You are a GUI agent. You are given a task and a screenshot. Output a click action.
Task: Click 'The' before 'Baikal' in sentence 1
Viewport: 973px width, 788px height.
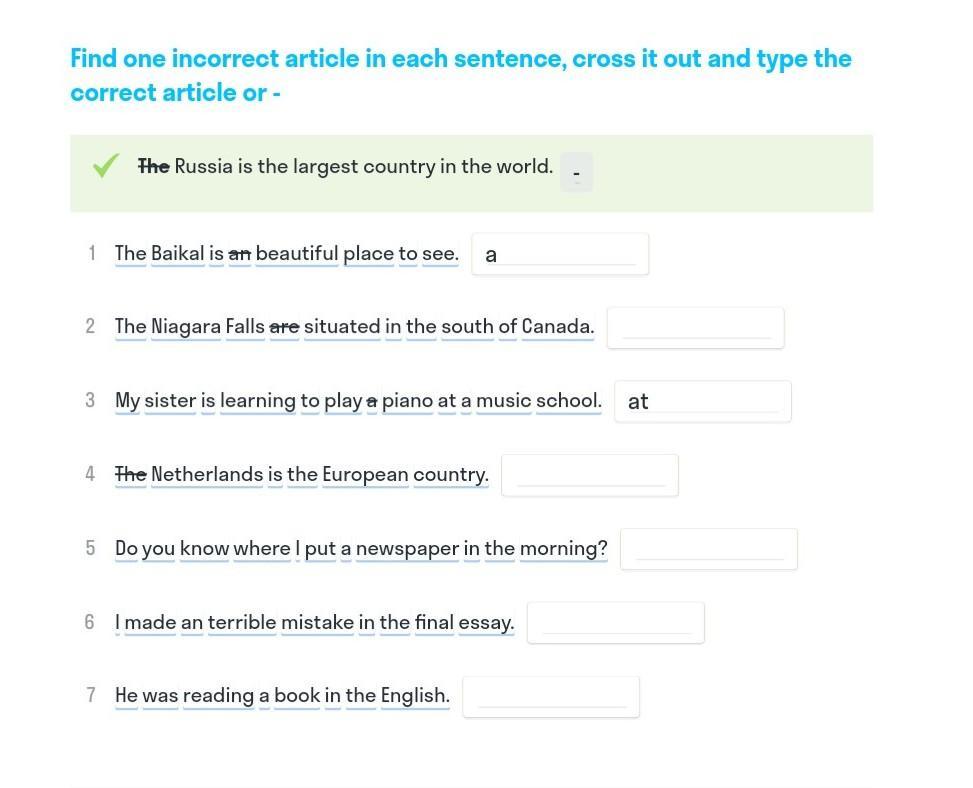pos(131,253)
